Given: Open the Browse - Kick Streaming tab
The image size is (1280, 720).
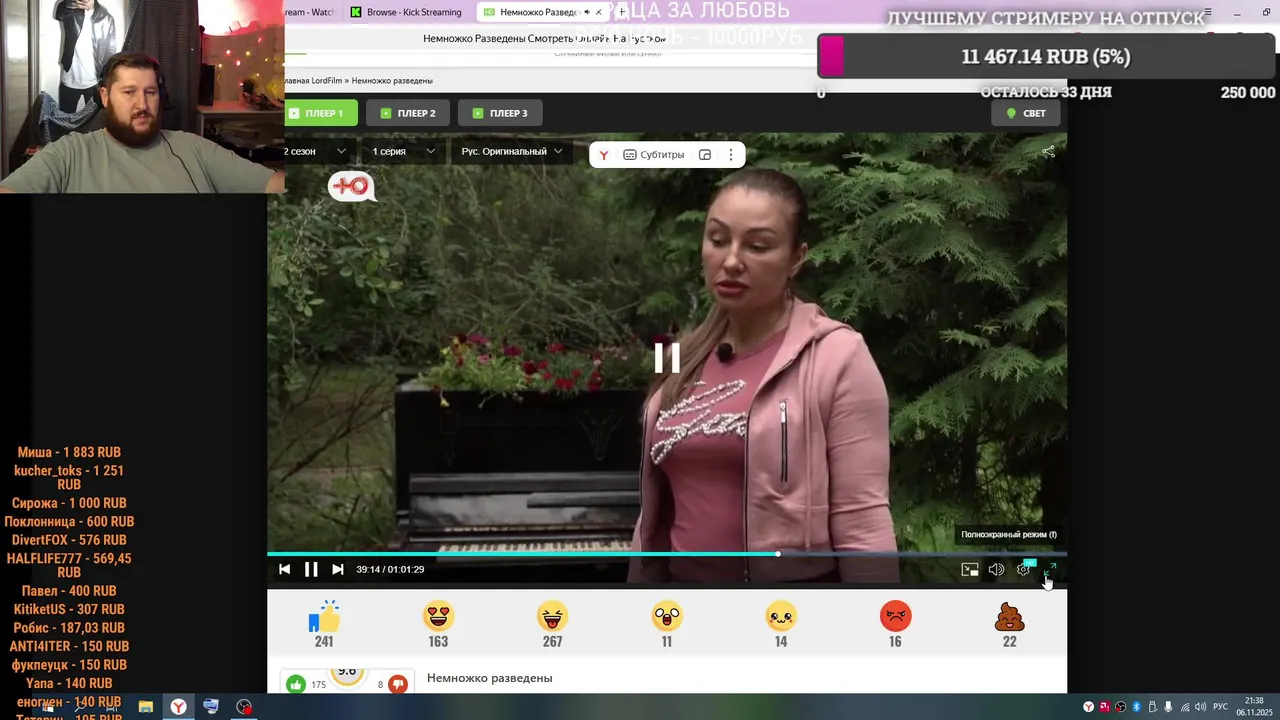Looking at the screenshot, I should coord(406,12).
